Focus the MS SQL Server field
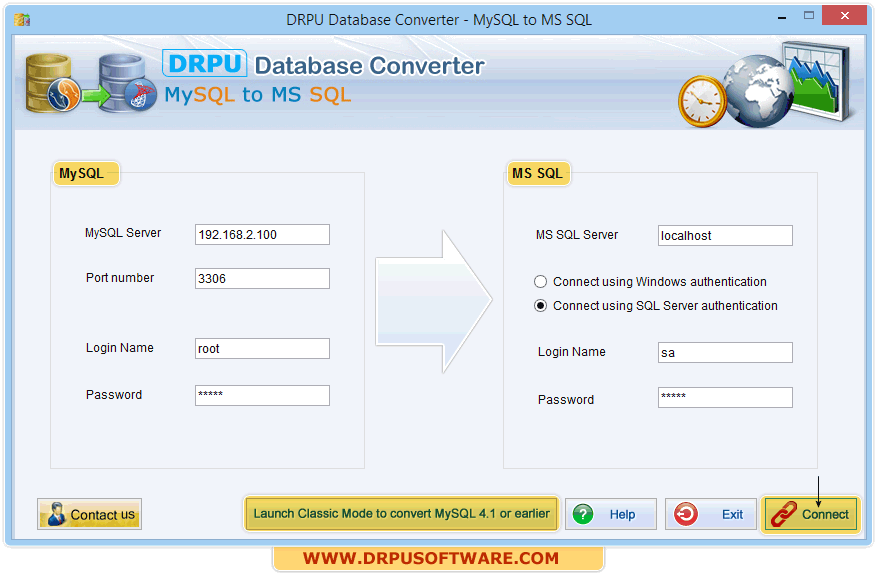877x574 pixels. point(725,236)
